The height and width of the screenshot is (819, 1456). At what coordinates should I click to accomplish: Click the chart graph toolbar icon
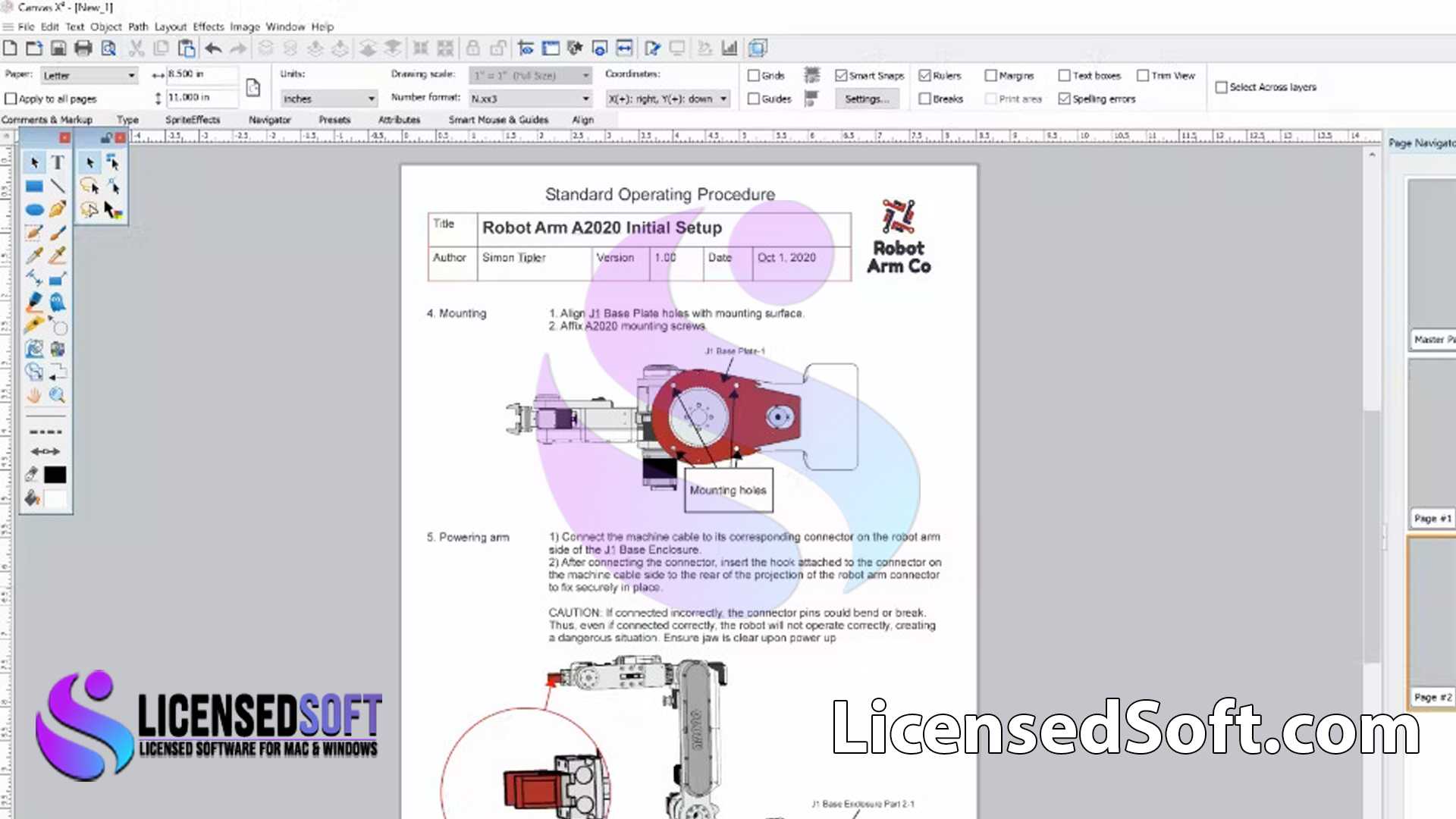[x=730, y=49]
